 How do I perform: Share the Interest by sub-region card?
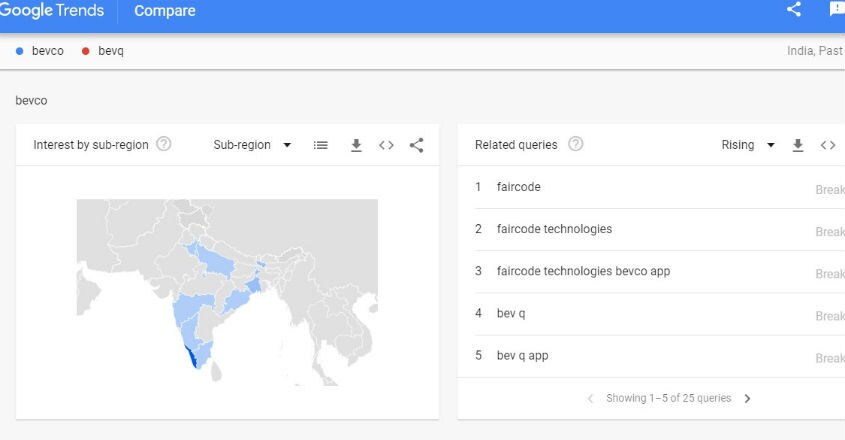417,145
